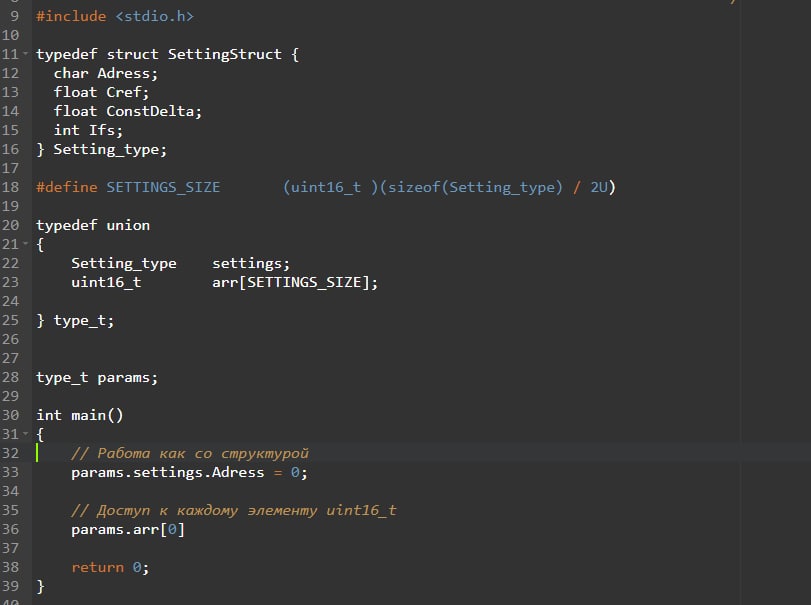Click line number 18 in the gutter

10,187
